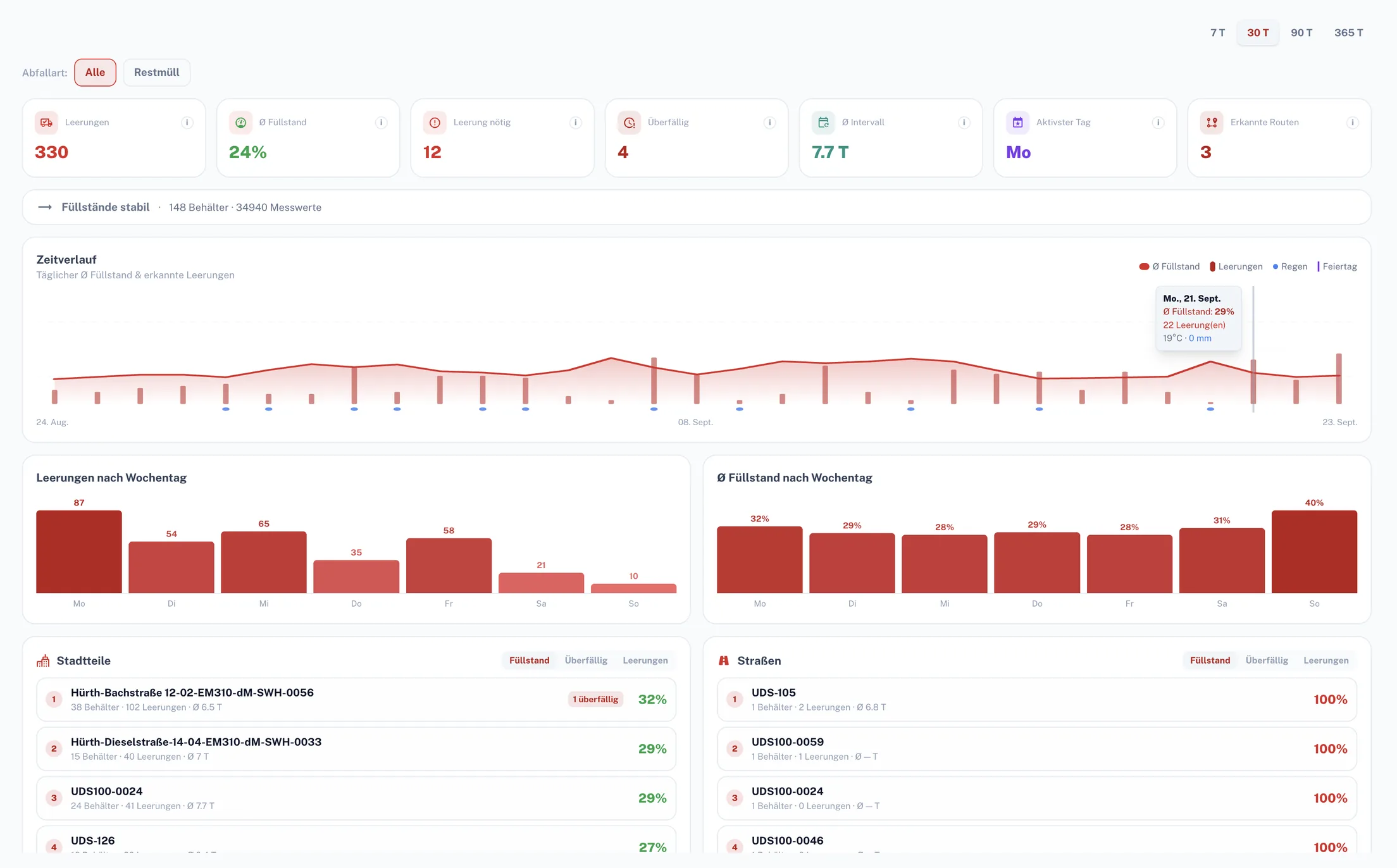The height and width of the screenshot is (868, 1397).
Task: Switch time range to 90 T
Action: (x=1301, y=33)
